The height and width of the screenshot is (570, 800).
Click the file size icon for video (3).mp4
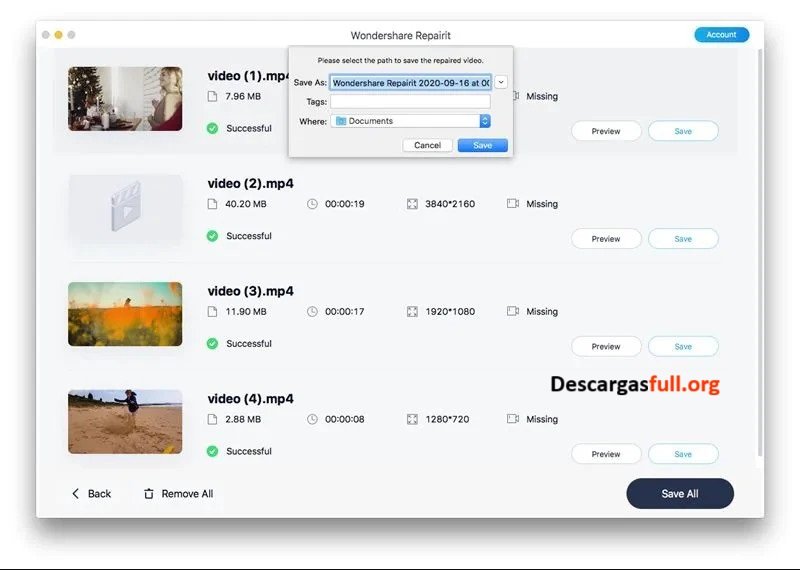tap(212, 312)
